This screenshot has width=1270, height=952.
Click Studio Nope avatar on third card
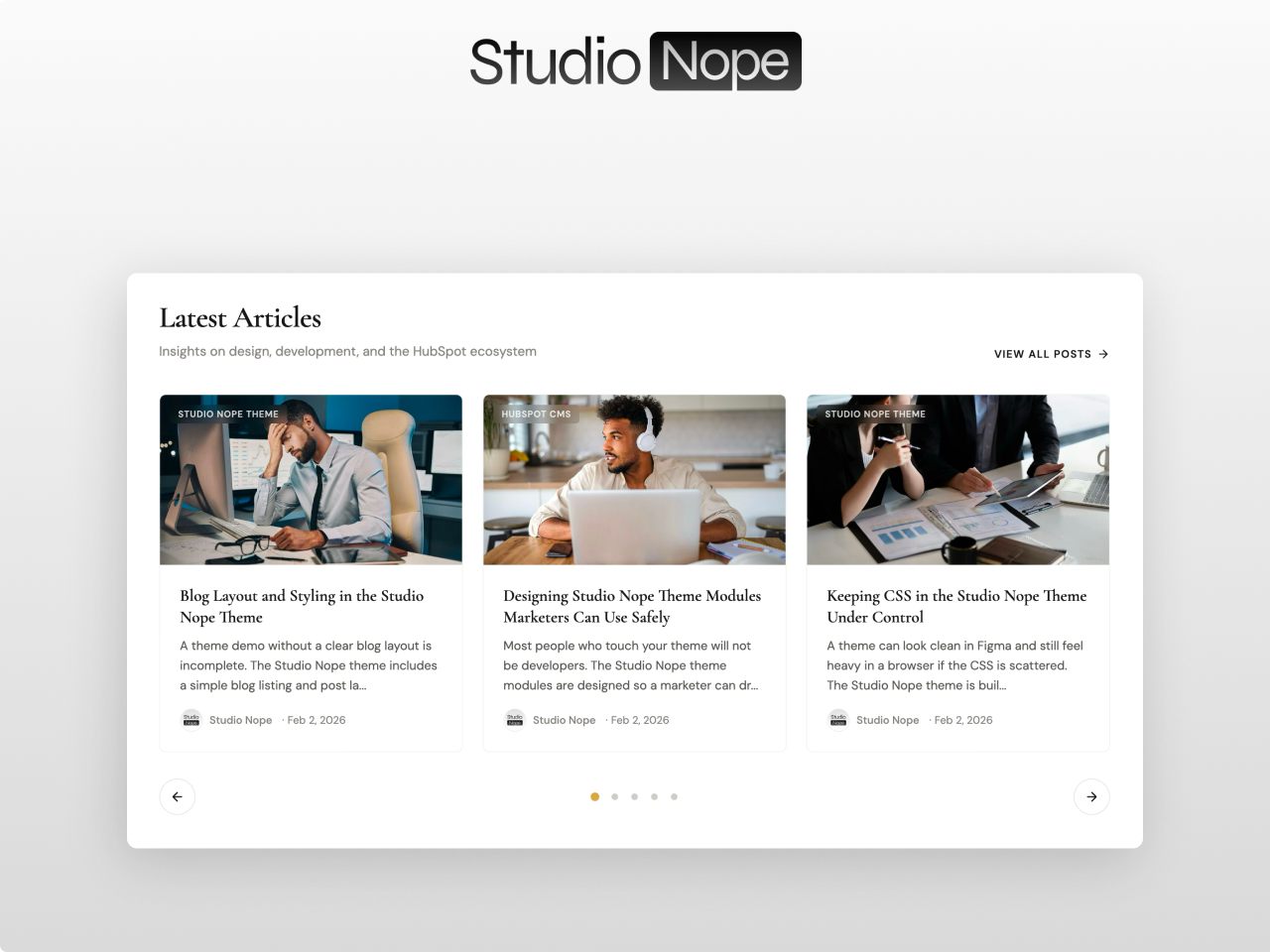[838, 719]
